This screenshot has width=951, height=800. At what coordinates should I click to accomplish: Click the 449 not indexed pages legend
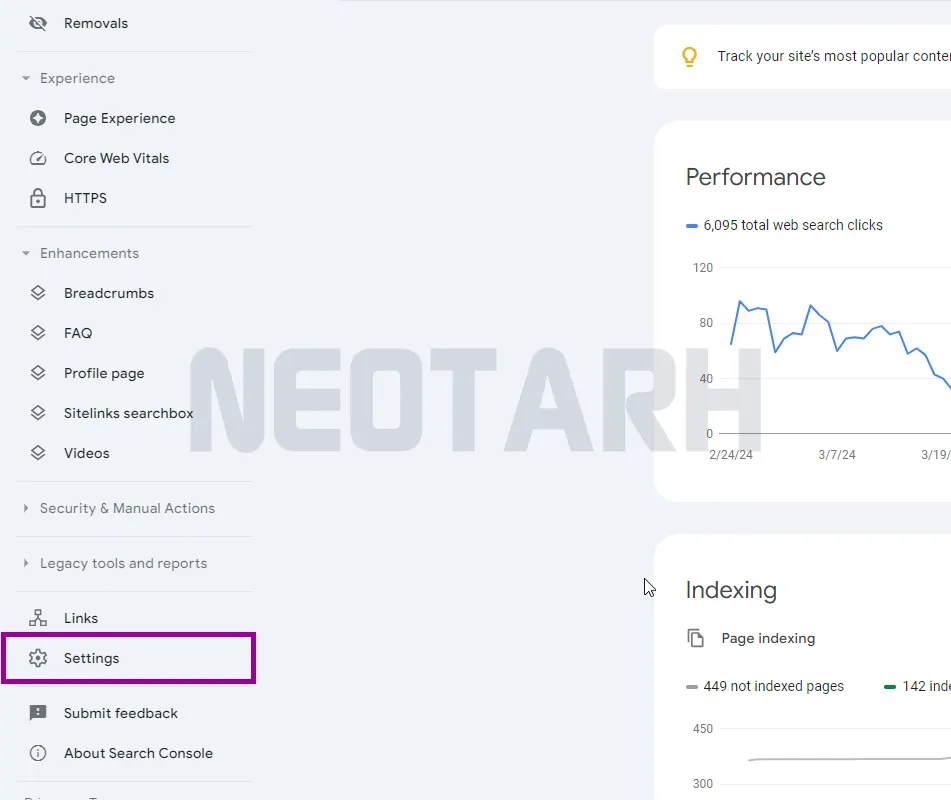coord(773,686)
